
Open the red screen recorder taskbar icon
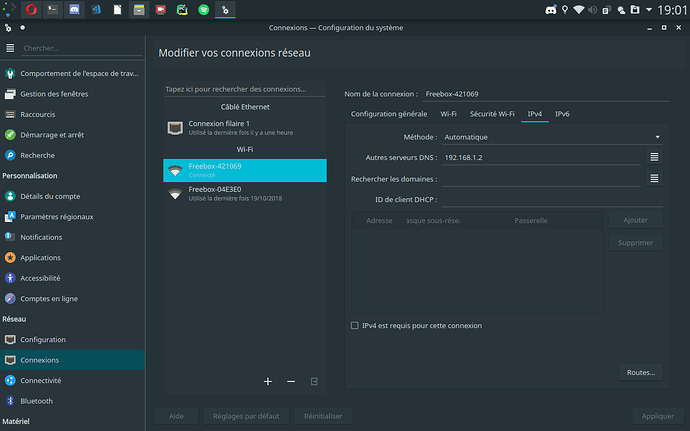(161, 9)
